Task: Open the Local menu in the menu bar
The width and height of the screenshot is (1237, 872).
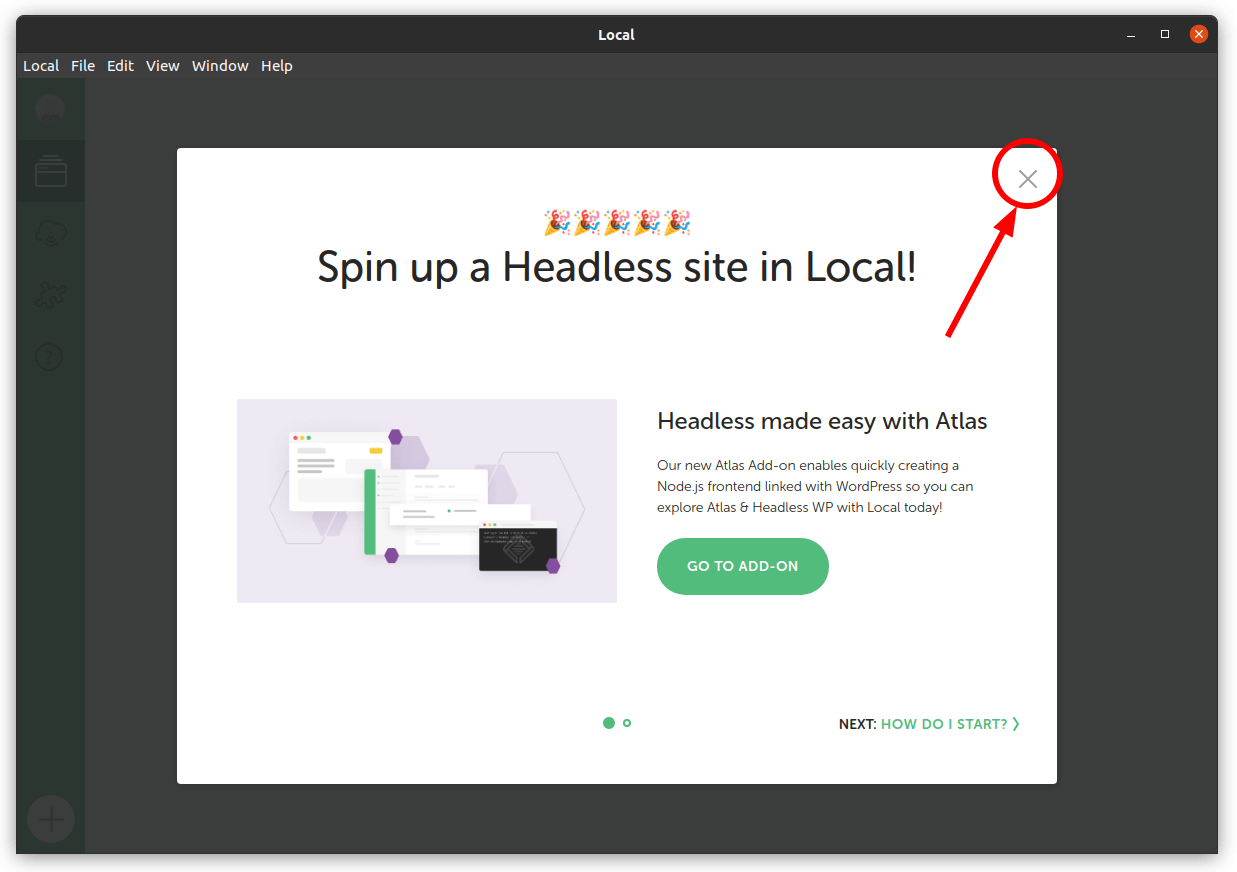Action: coord(41,66)
